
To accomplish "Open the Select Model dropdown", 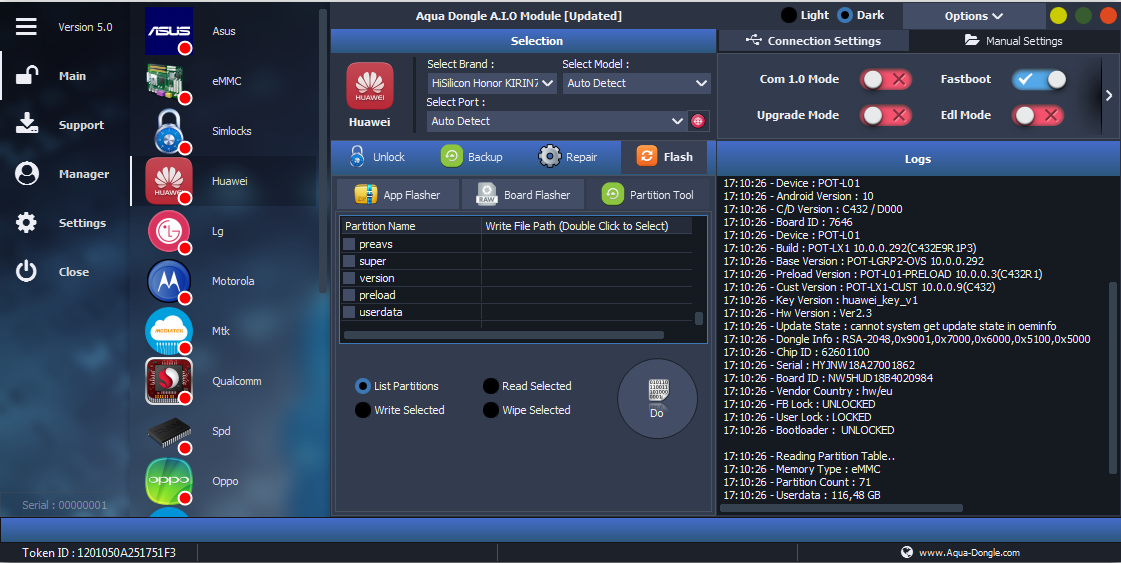I will [x=636, y=83].
